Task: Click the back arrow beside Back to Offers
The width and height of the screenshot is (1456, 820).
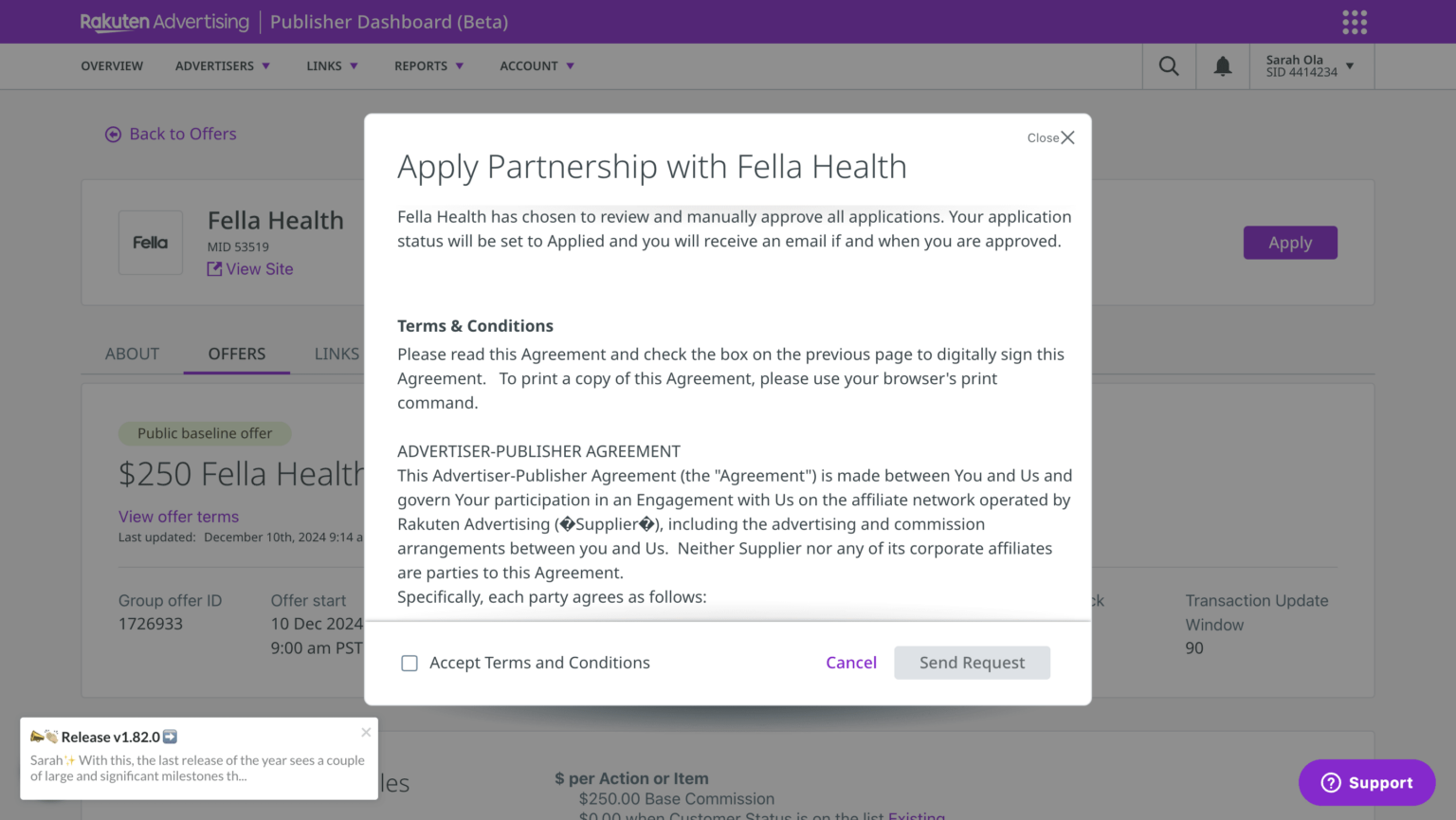Action: (113, 134)
